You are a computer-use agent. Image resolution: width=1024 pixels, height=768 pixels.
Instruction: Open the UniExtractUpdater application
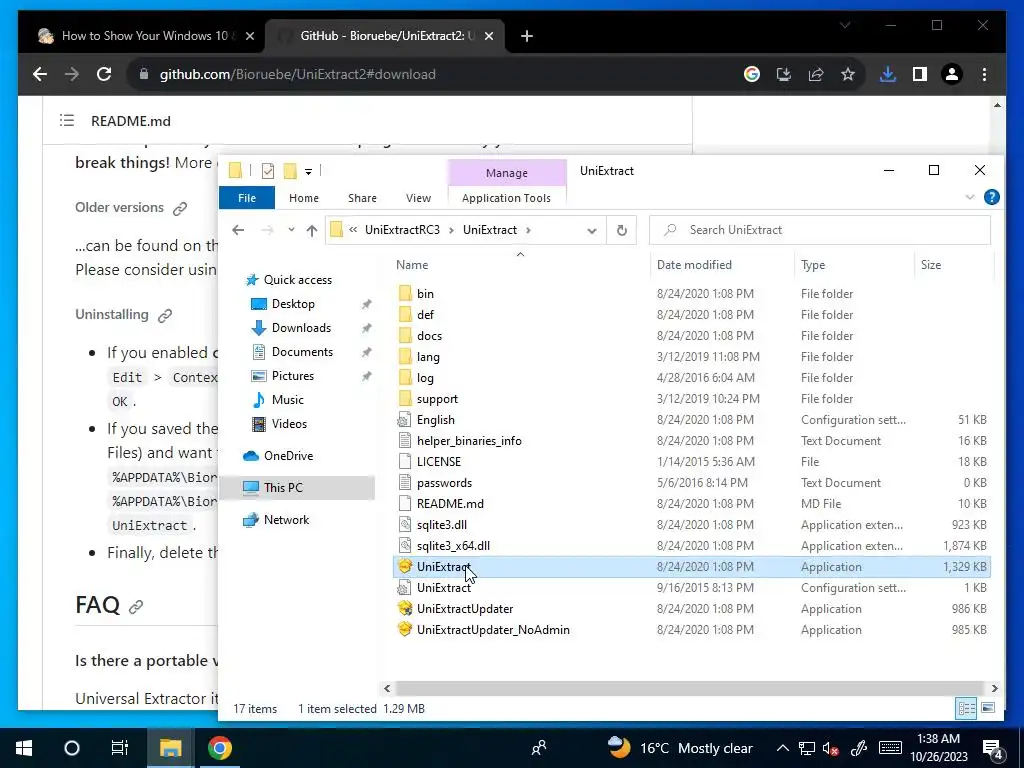click(x=464, y=609)
